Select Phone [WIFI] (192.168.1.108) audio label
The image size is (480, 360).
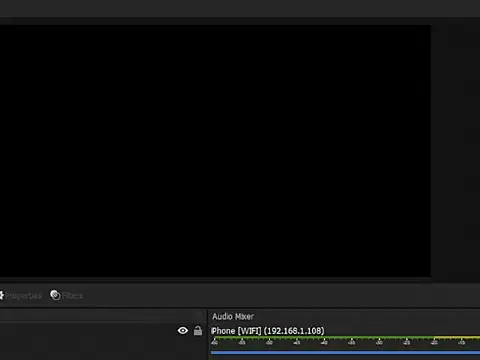pos(268,331)
